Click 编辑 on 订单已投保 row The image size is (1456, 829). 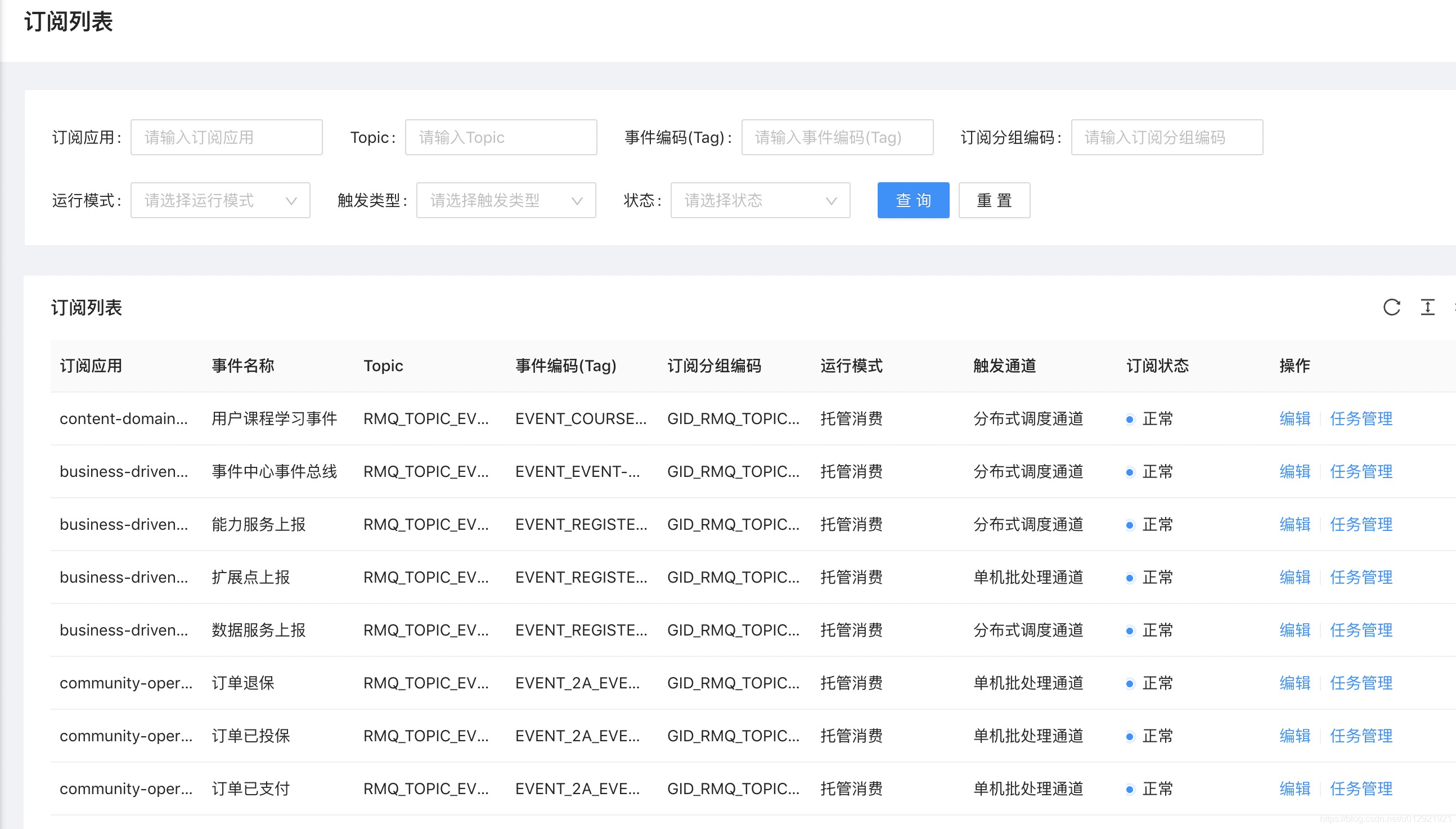(1295, 736)
